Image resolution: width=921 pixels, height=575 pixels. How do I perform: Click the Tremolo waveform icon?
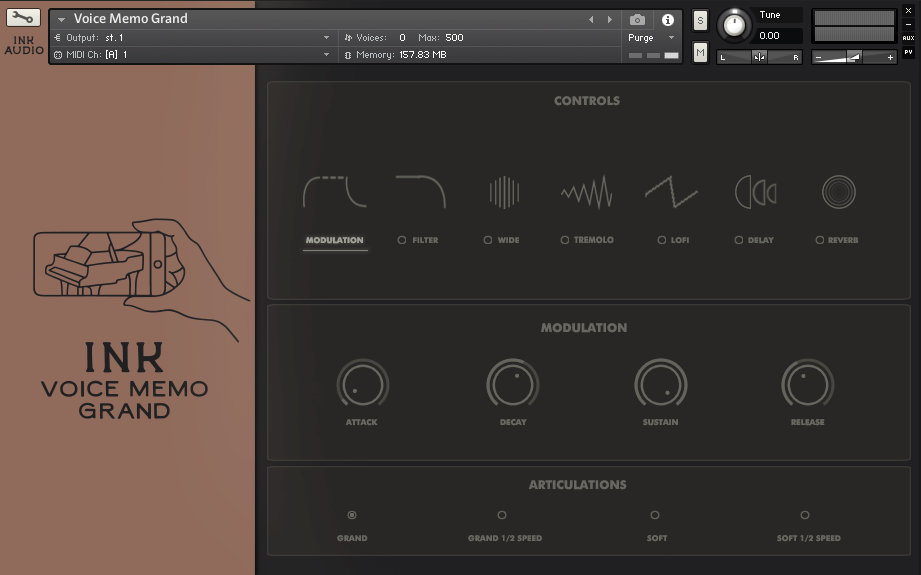[x=586, y=191]
